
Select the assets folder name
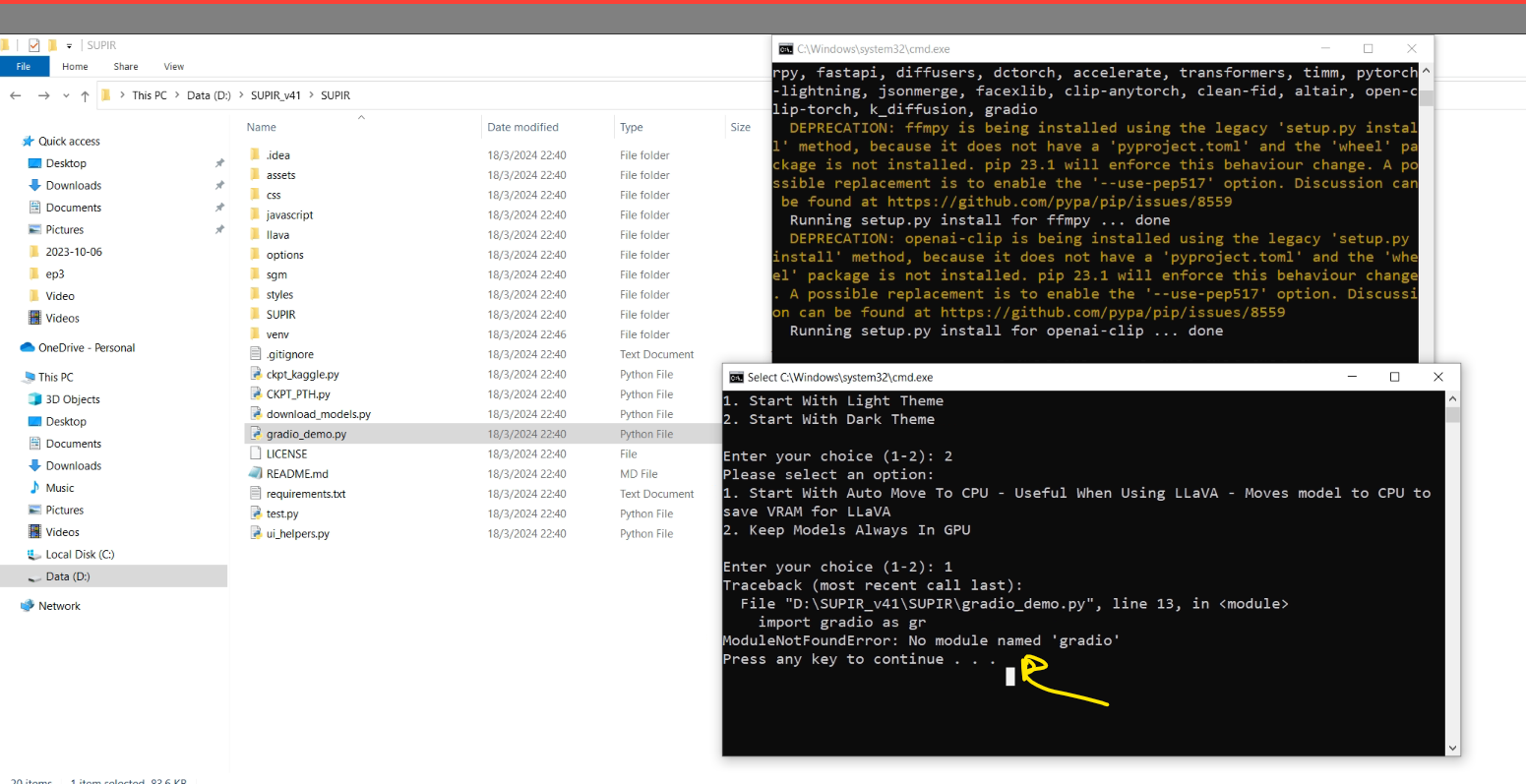tap(281, 175)
